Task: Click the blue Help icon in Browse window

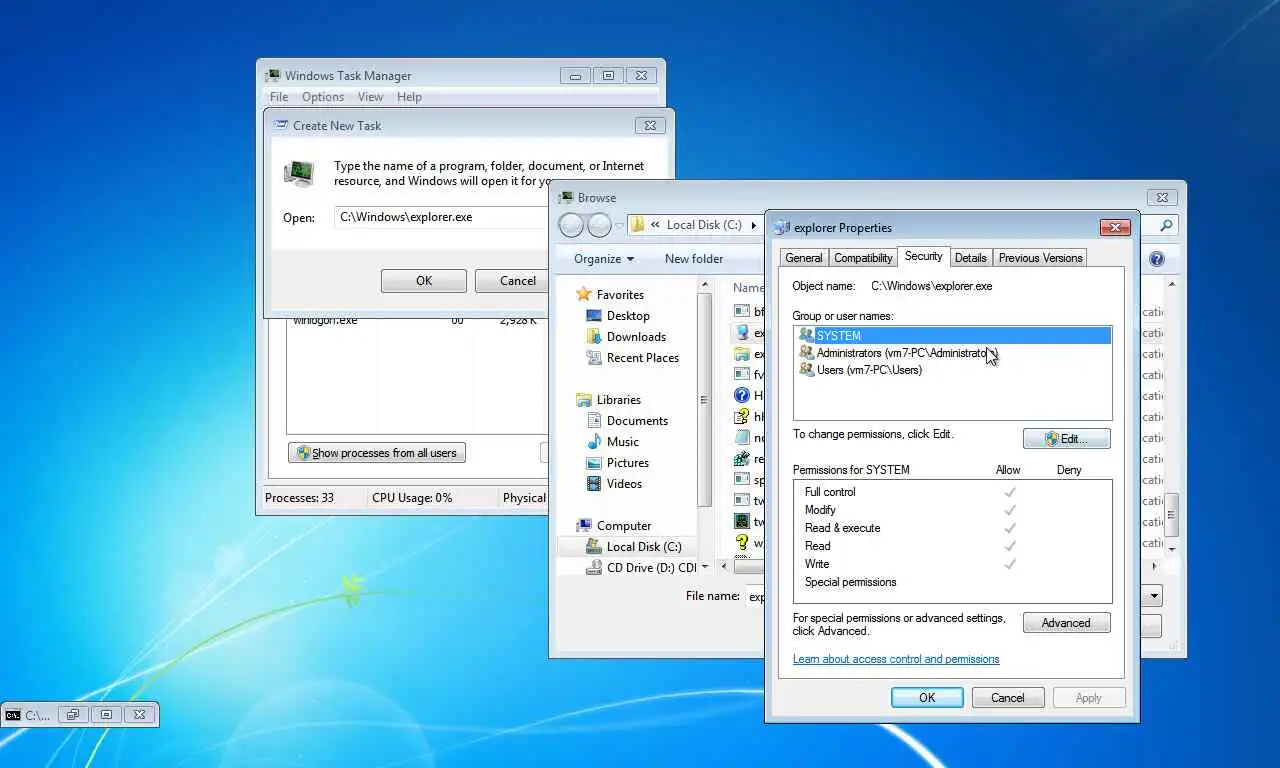Action: [1157, 259]
